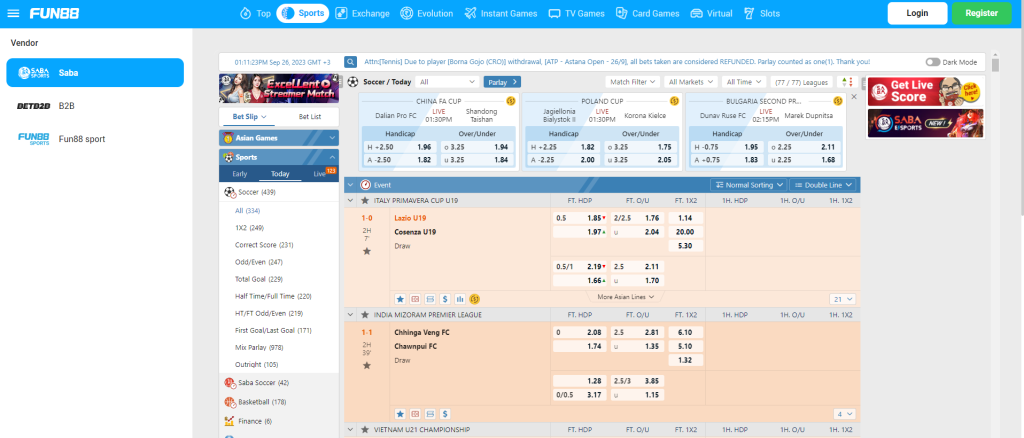
Task: Open the Match Filter dropdown
Action: point(633,82)
